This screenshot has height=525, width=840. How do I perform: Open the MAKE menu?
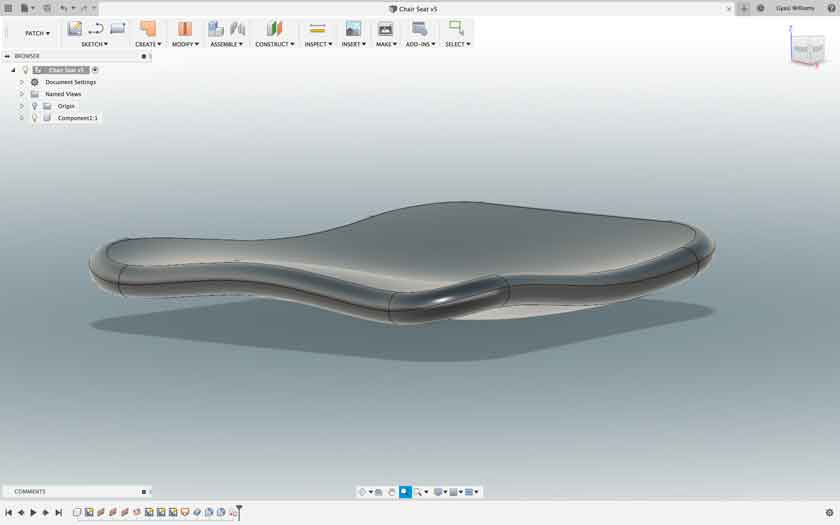(x=386, y=44)
